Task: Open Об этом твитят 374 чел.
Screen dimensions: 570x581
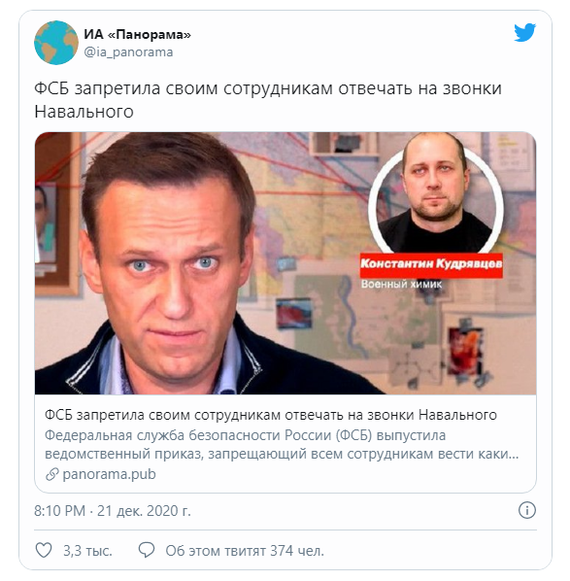Action: click(x=245, y=551)
